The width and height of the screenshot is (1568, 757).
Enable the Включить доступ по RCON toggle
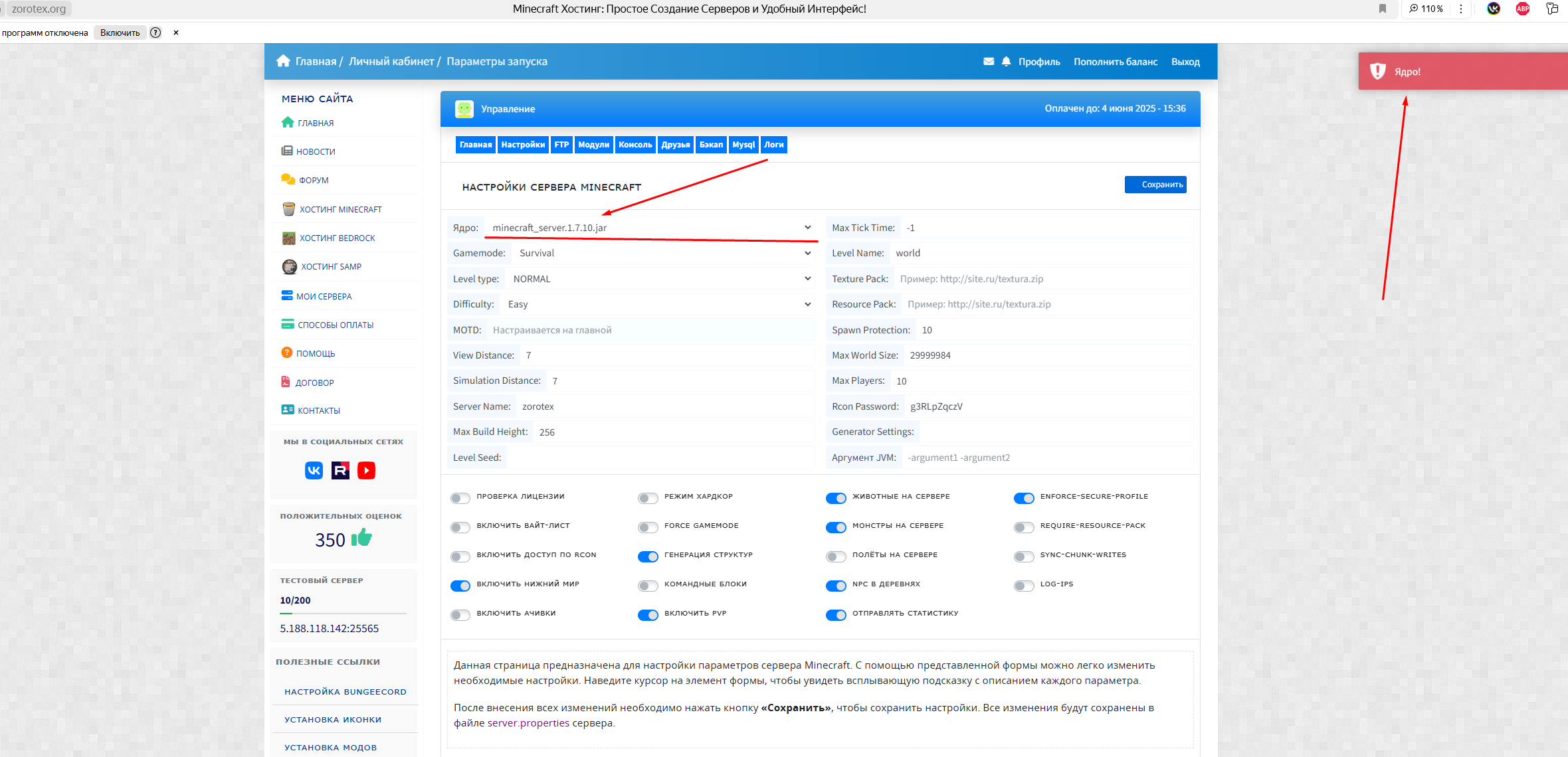460,556
